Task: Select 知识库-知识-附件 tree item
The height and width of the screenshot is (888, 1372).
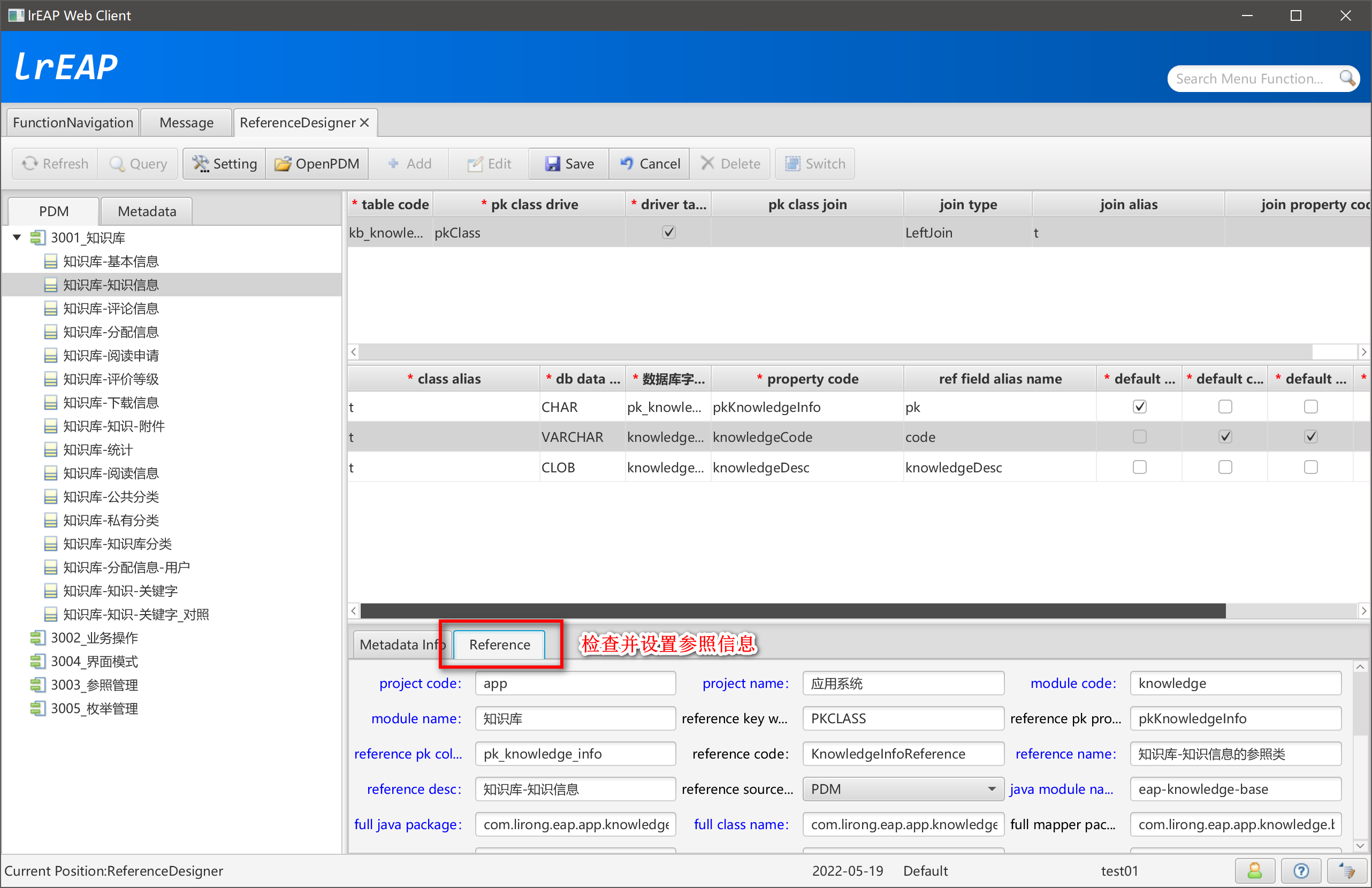Action: click(114, 426)
